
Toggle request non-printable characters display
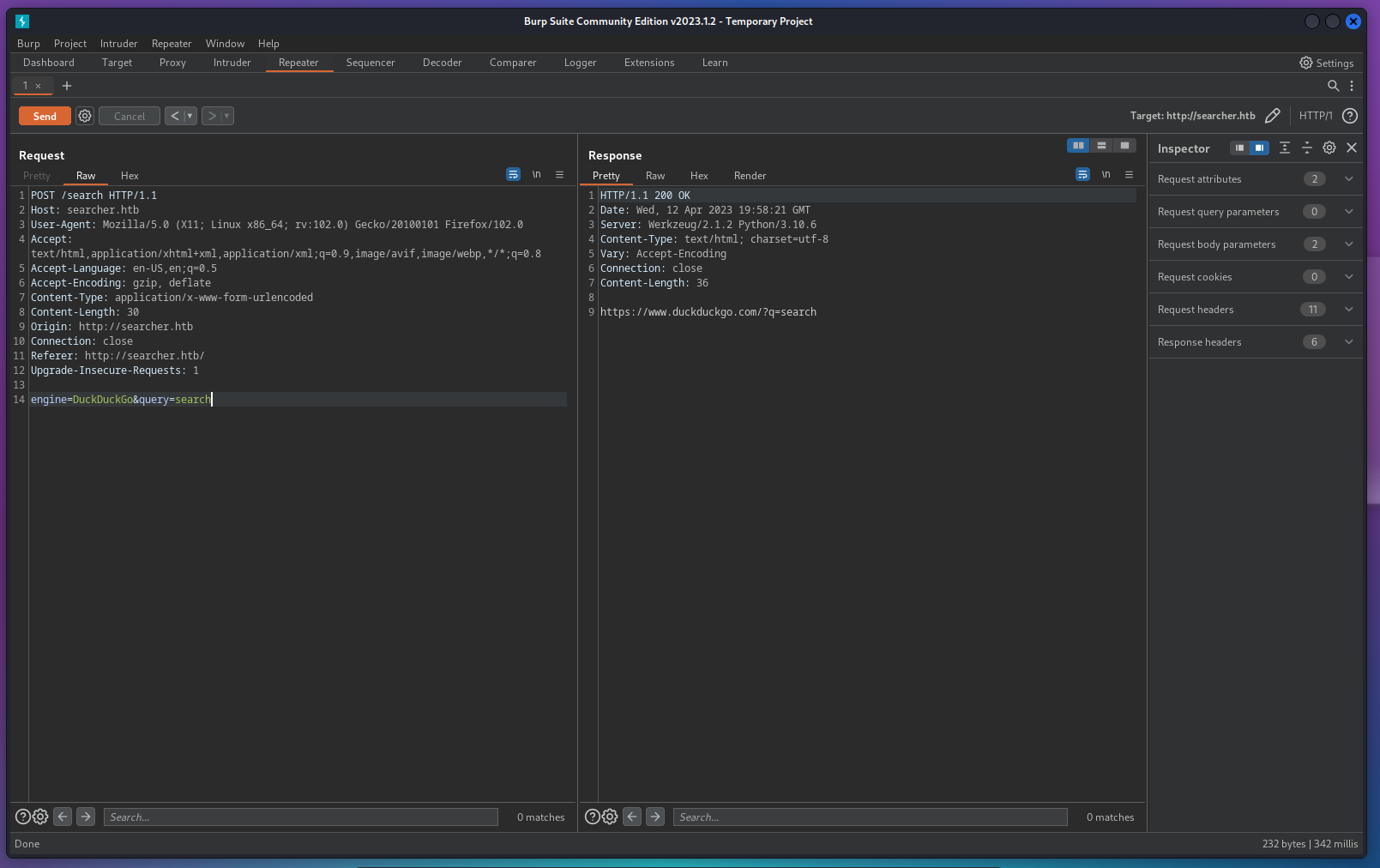pos(536,174)
